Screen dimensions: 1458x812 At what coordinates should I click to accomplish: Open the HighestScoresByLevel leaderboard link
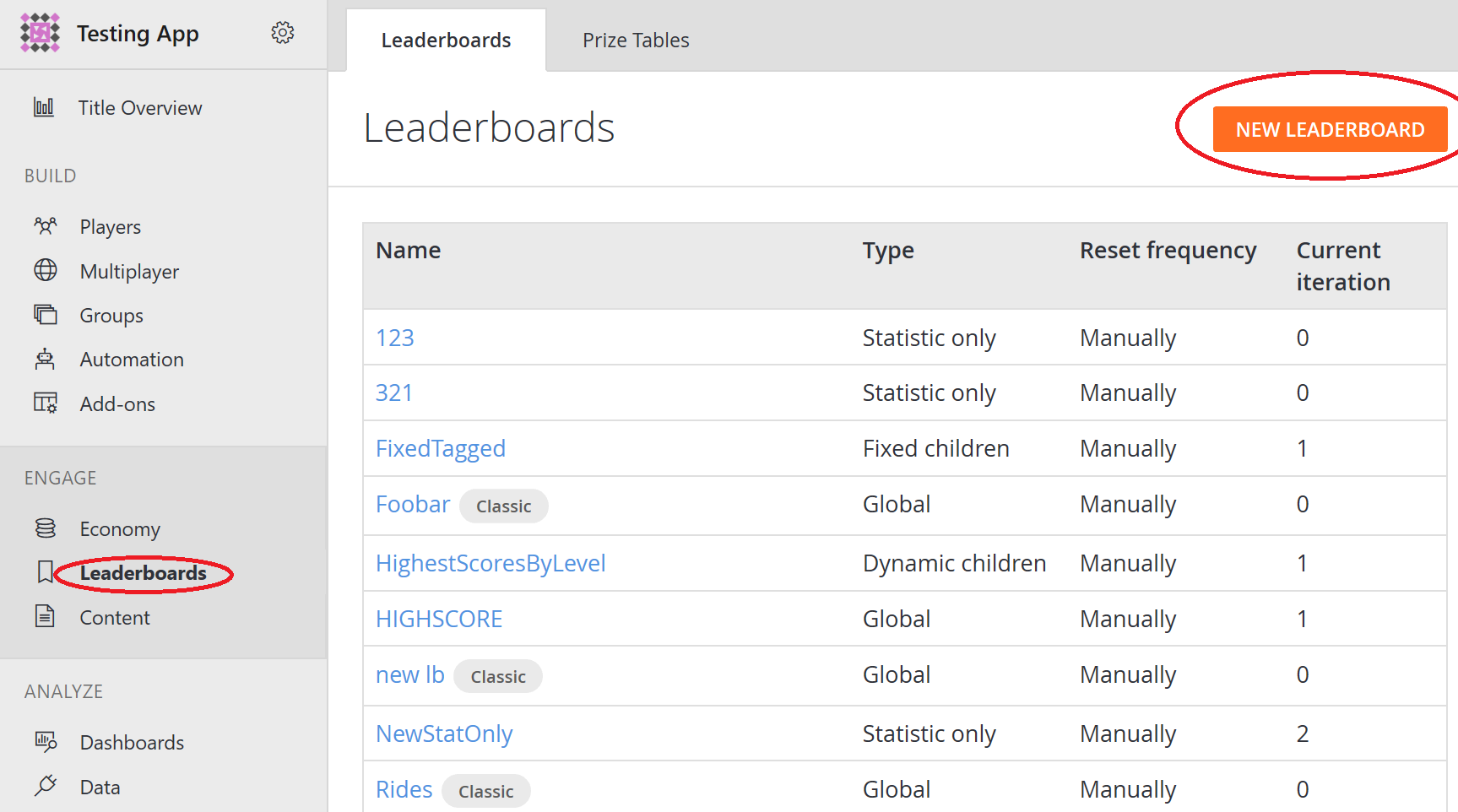pyautogui.click(x=491, y=563)
